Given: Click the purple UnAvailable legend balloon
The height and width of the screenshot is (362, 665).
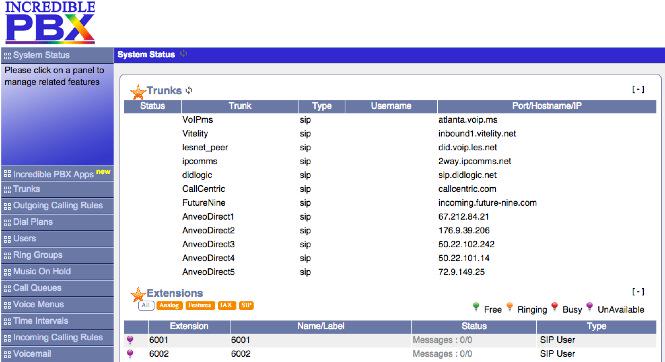Looking at the screenshot, I should [x=589, y=307].
